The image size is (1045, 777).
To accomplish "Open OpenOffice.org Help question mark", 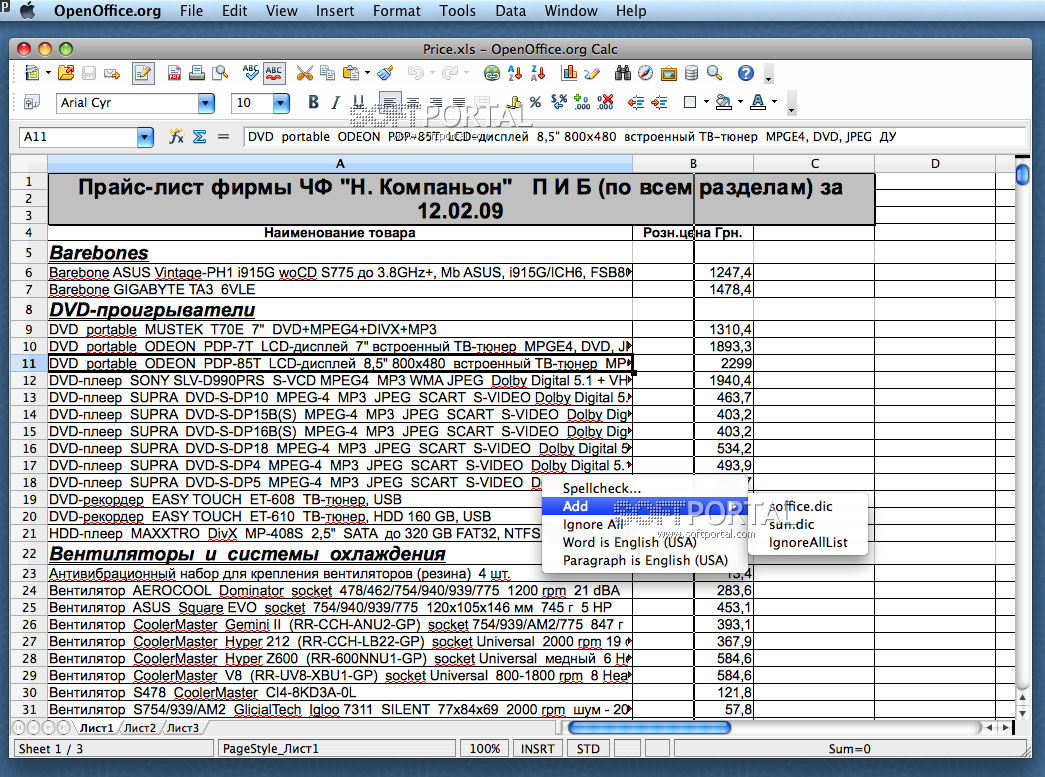I will [x=746, y=73].
